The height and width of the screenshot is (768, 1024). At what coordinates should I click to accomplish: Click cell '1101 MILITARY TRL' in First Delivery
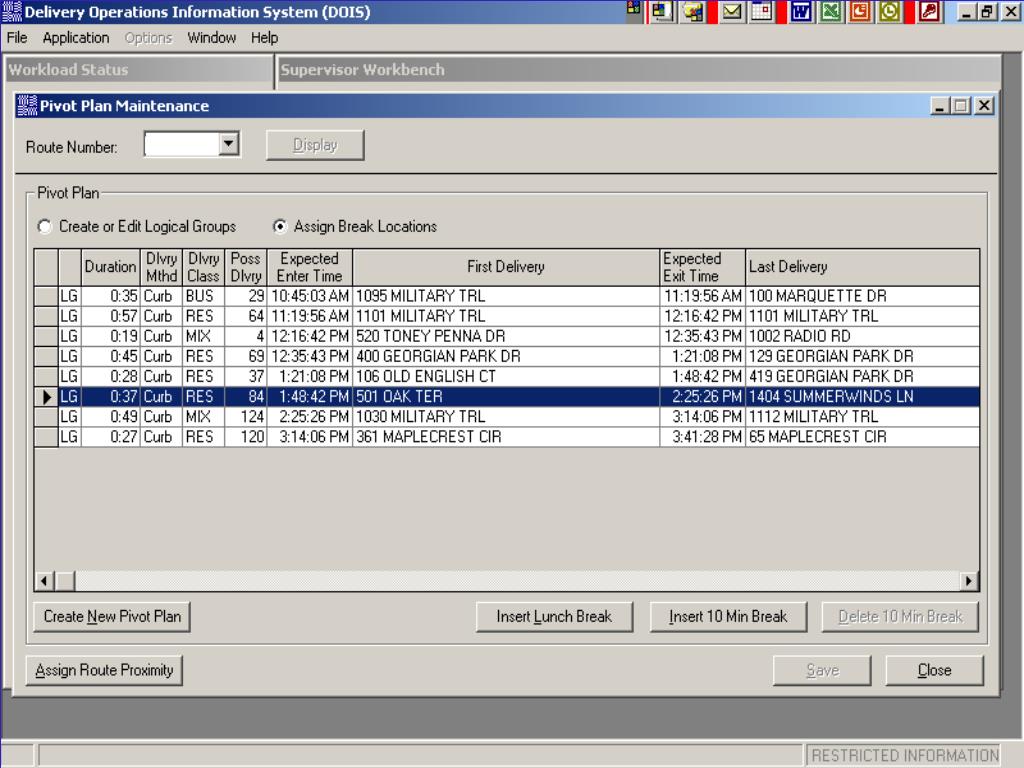tap(506, 316)
